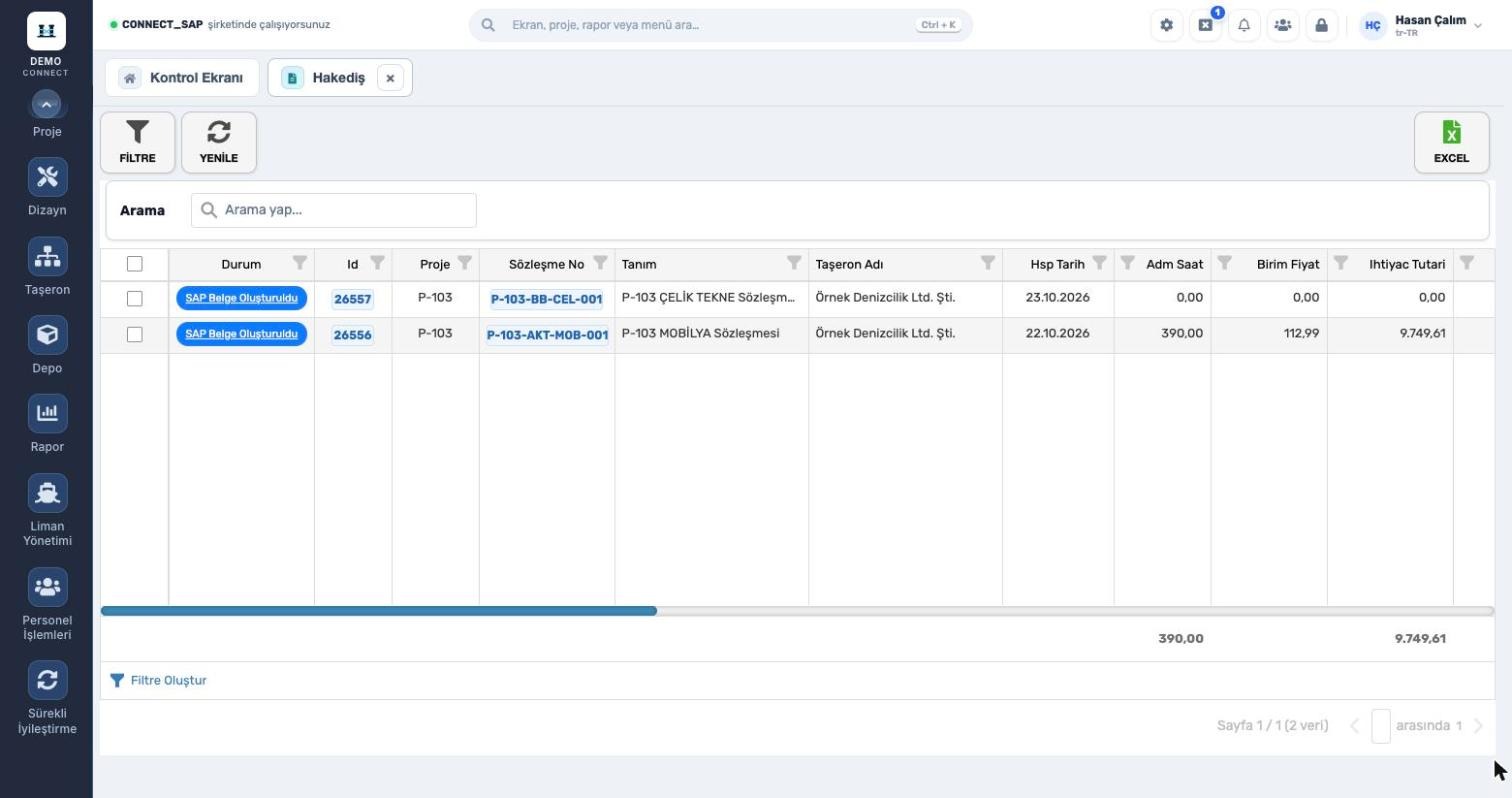Image resolution: width=1512 pixels, height=798 pixels.
Task: Open filter for Proje column
Action: (x=465, y=263)
